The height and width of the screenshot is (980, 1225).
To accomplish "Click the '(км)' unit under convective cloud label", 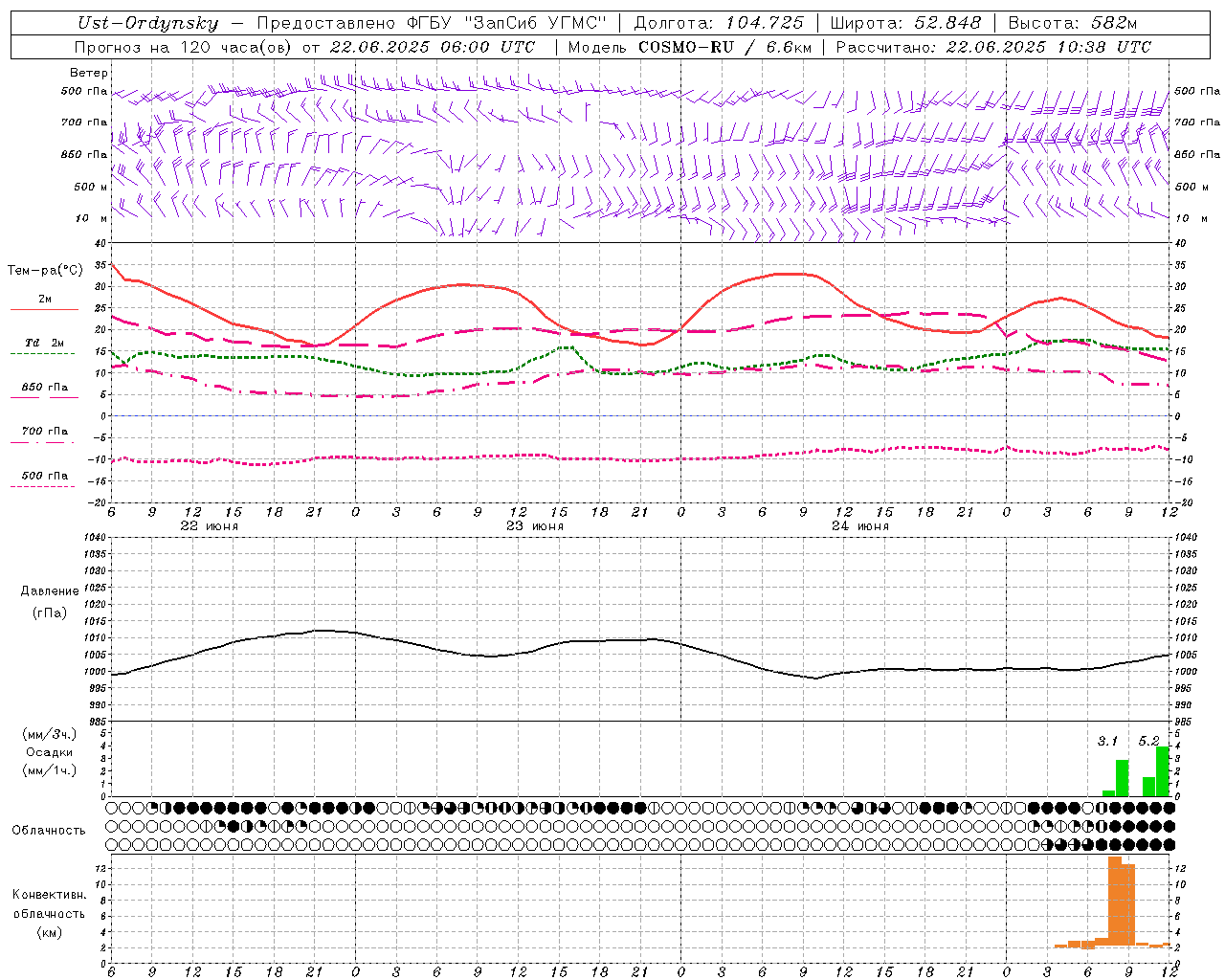I will pos(50,932).
